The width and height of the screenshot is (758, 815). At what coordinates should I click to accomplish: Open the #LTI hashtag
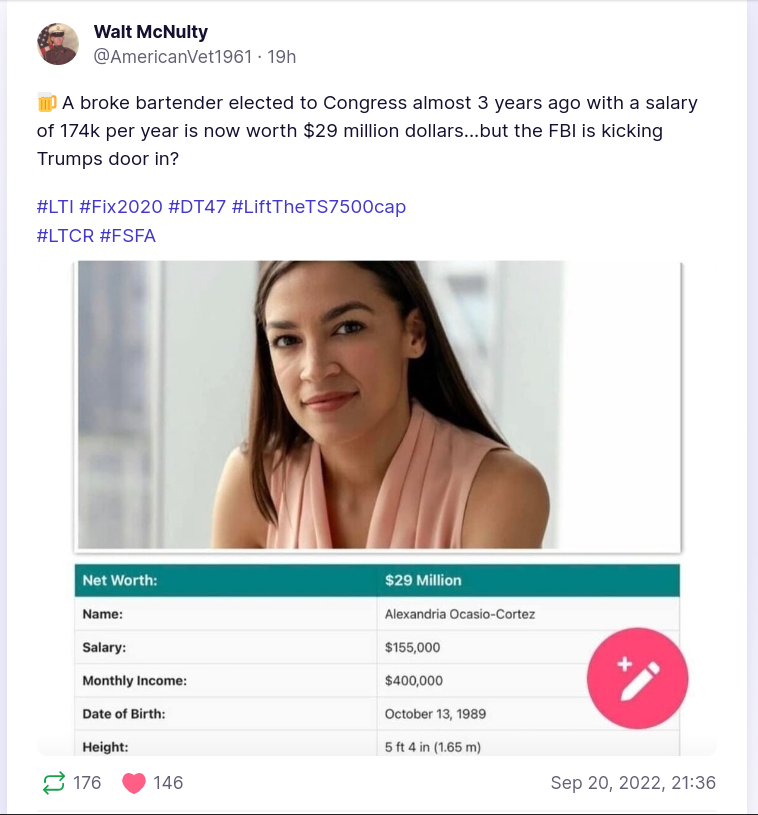55,207
